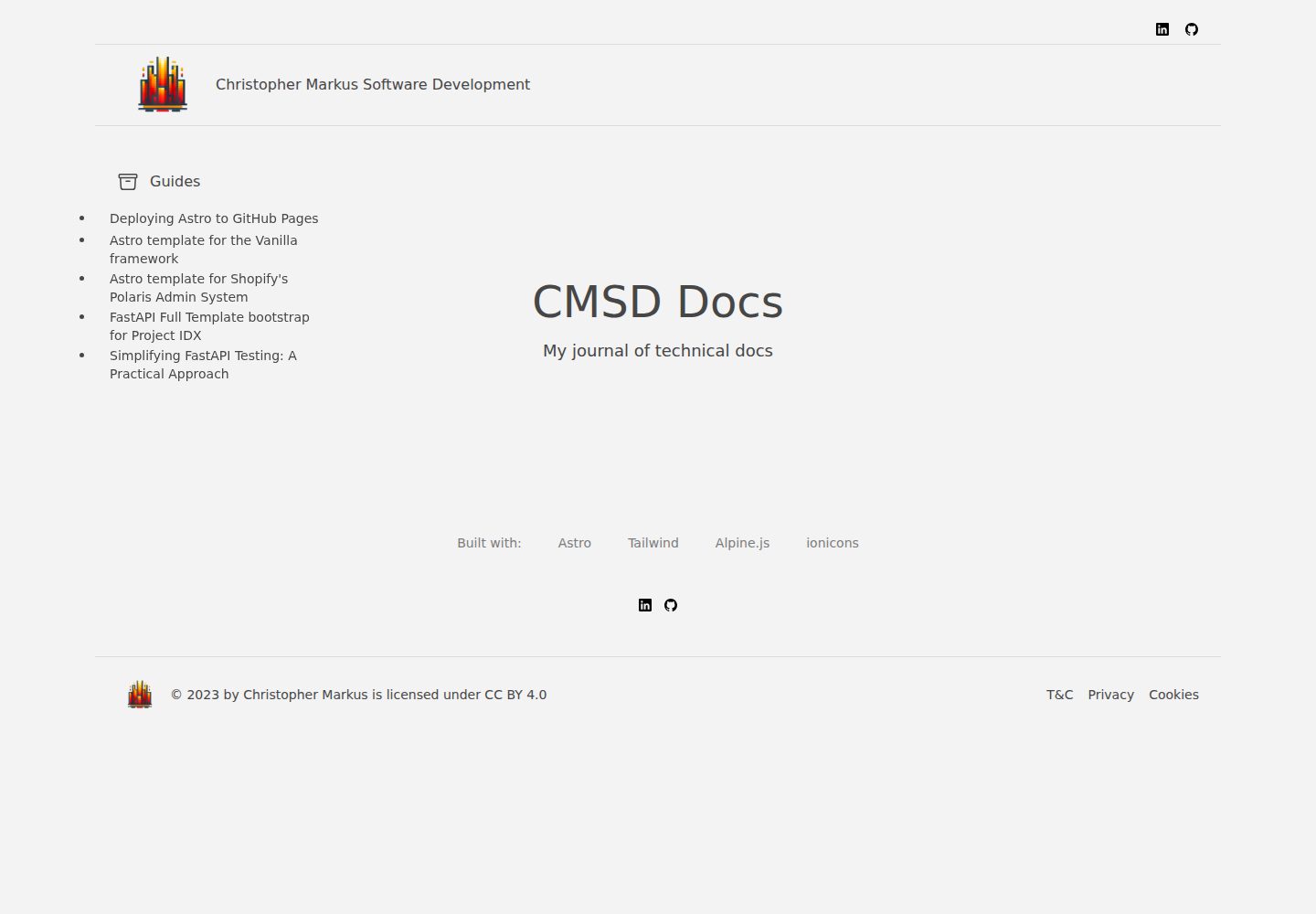1316x914 pixels.
Task: Click the CMSD Docs main heading
Action: (x=658, y=302)
